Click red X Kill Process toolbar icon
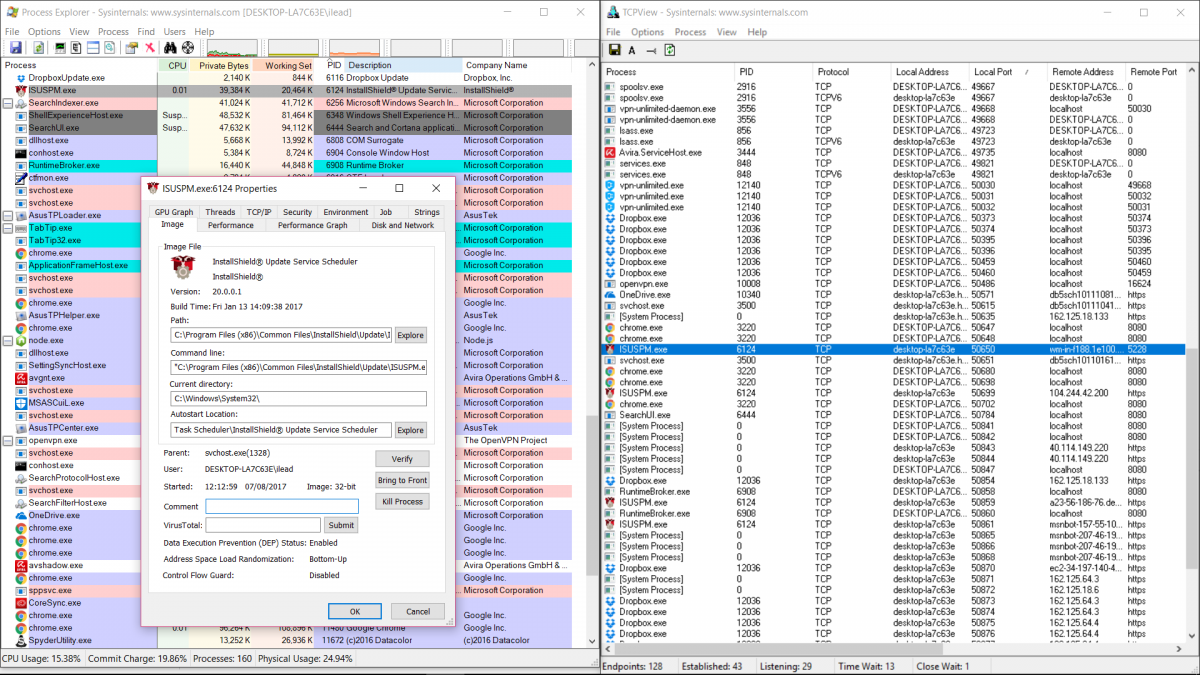 point(150,47)
